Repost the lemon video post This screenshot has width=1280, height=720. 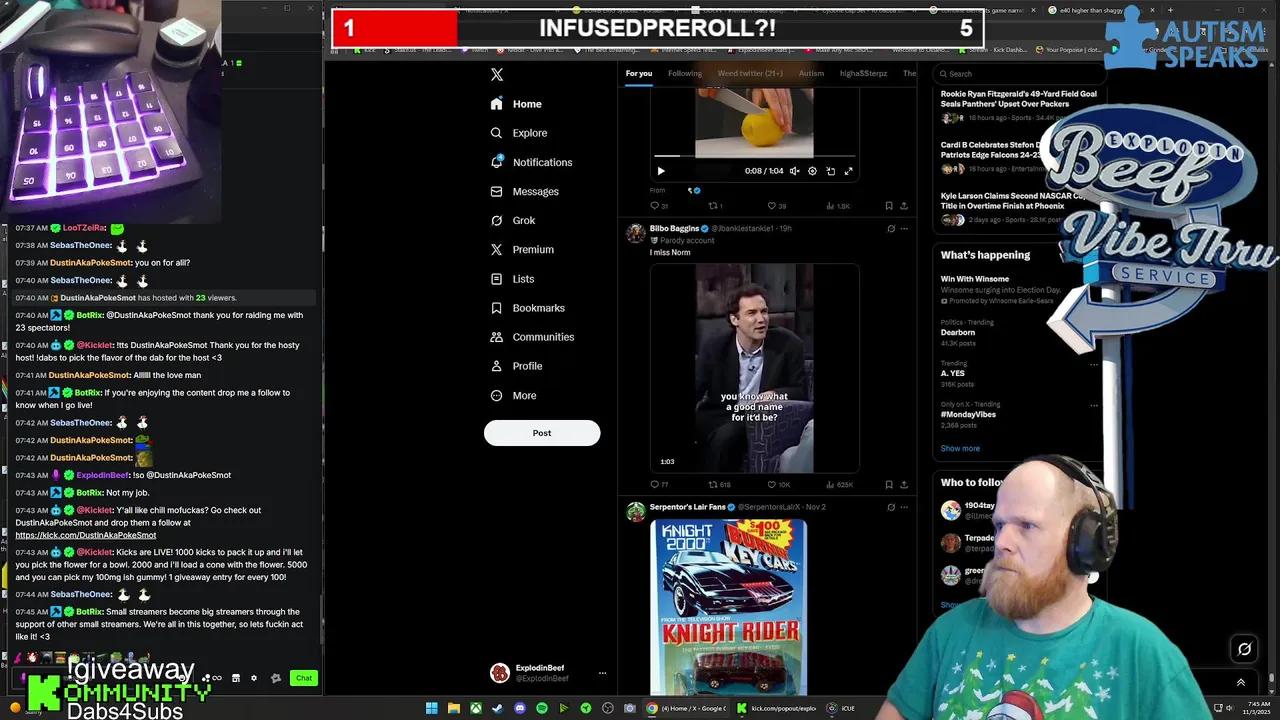click(x=715, y=206)
